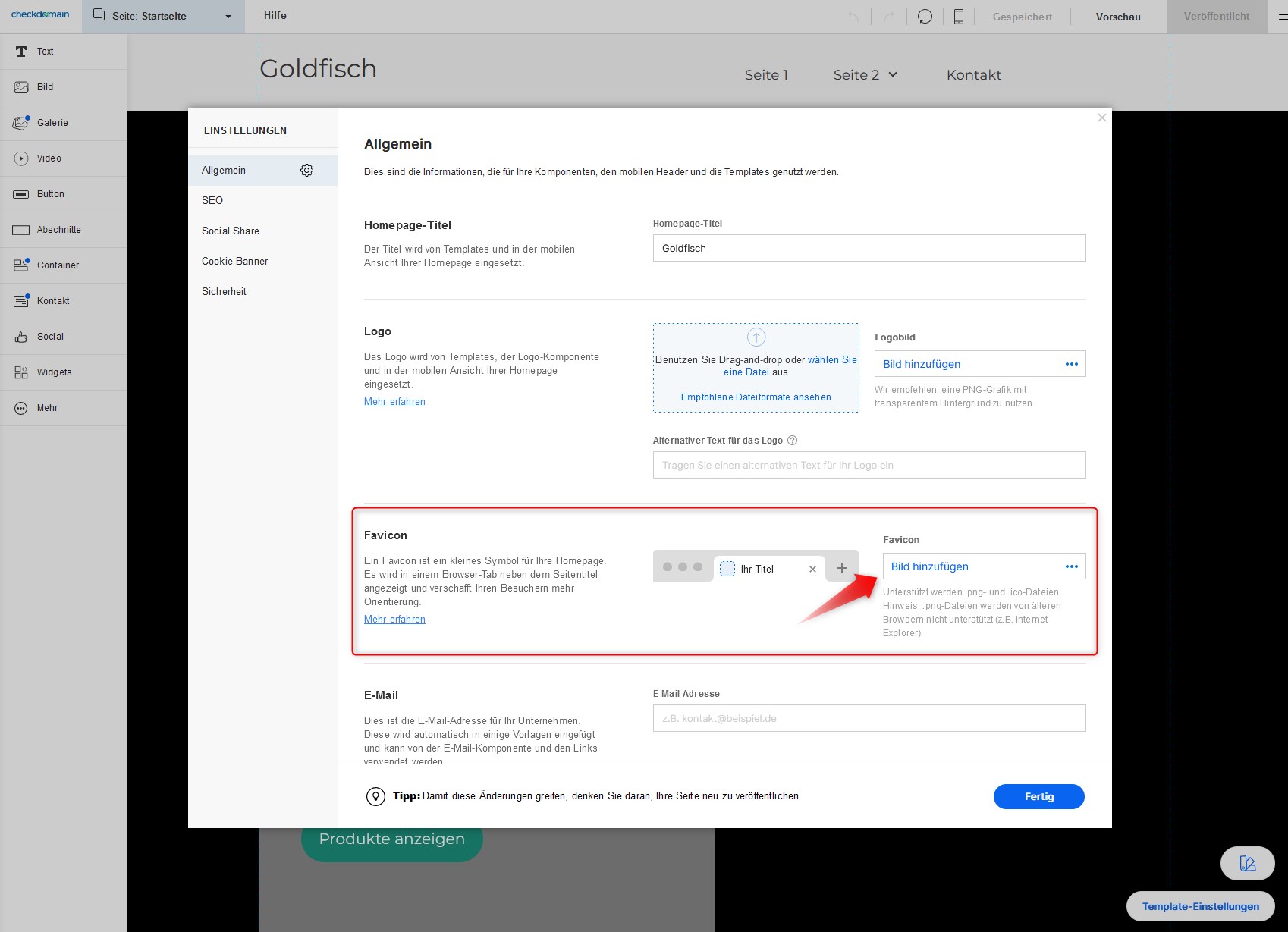Close the Einstellungen dialog
Viewport: 1288px width, 932px height.
(1101, 118)
